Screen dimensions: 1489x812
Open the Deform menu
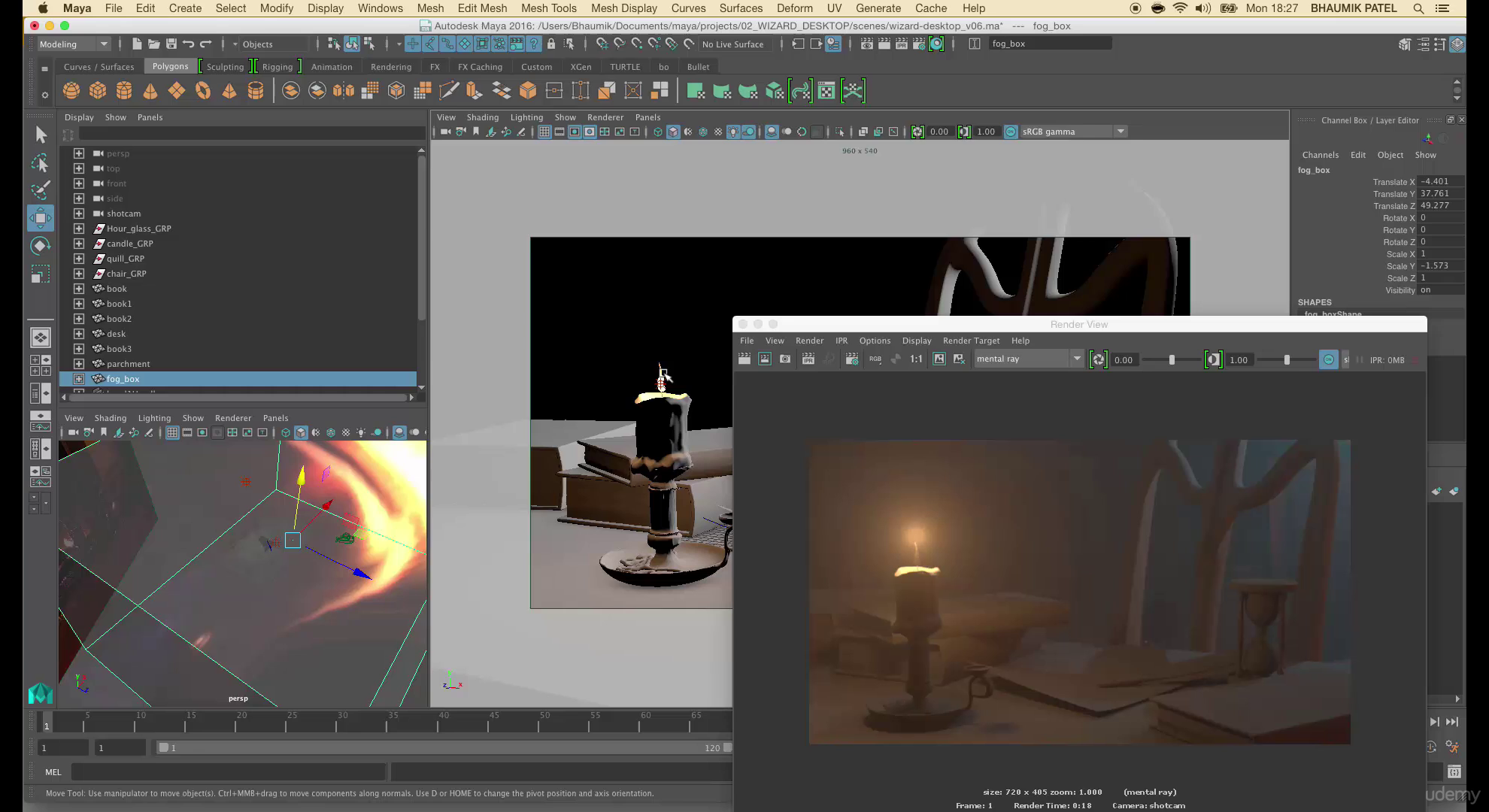tap(795, 8)
